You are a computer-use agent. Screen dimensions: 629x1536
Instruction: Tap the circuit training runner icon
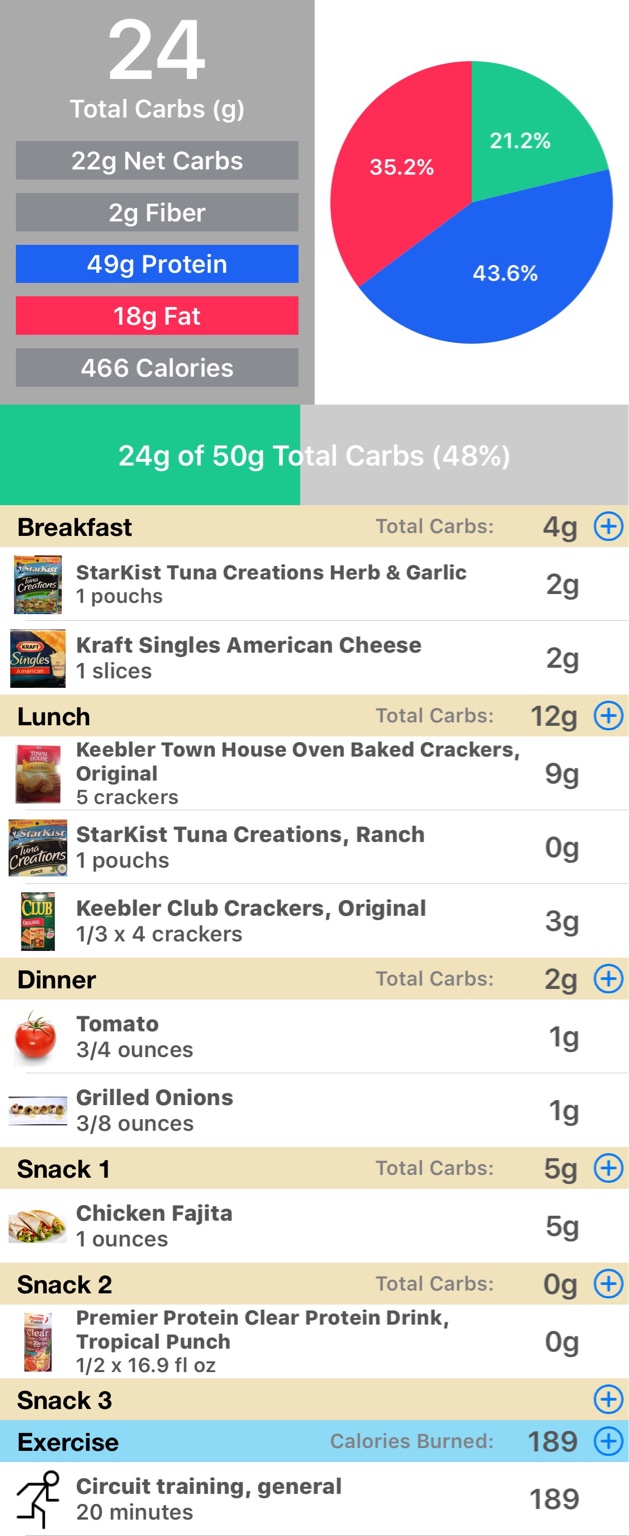pos(38,1499)
